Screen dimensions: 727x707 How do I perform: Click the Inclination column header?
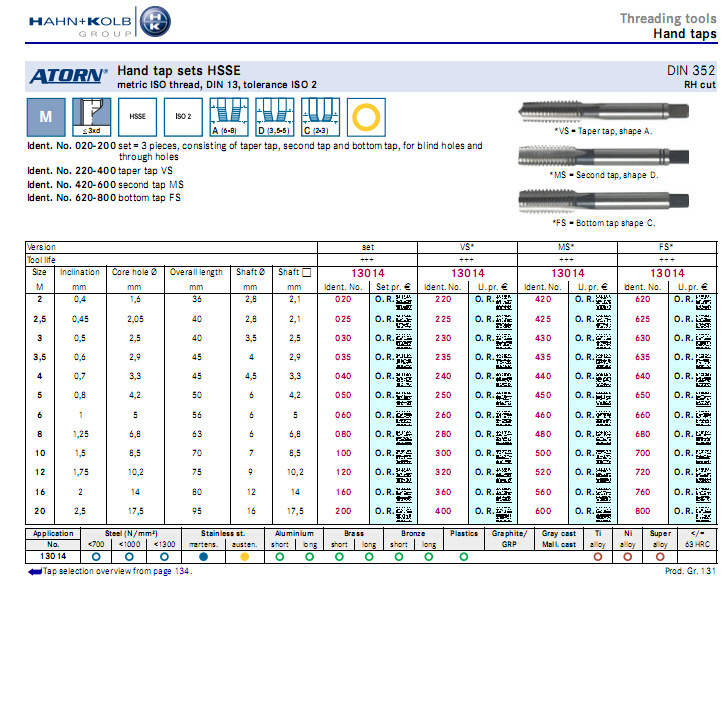pos(80,272)
